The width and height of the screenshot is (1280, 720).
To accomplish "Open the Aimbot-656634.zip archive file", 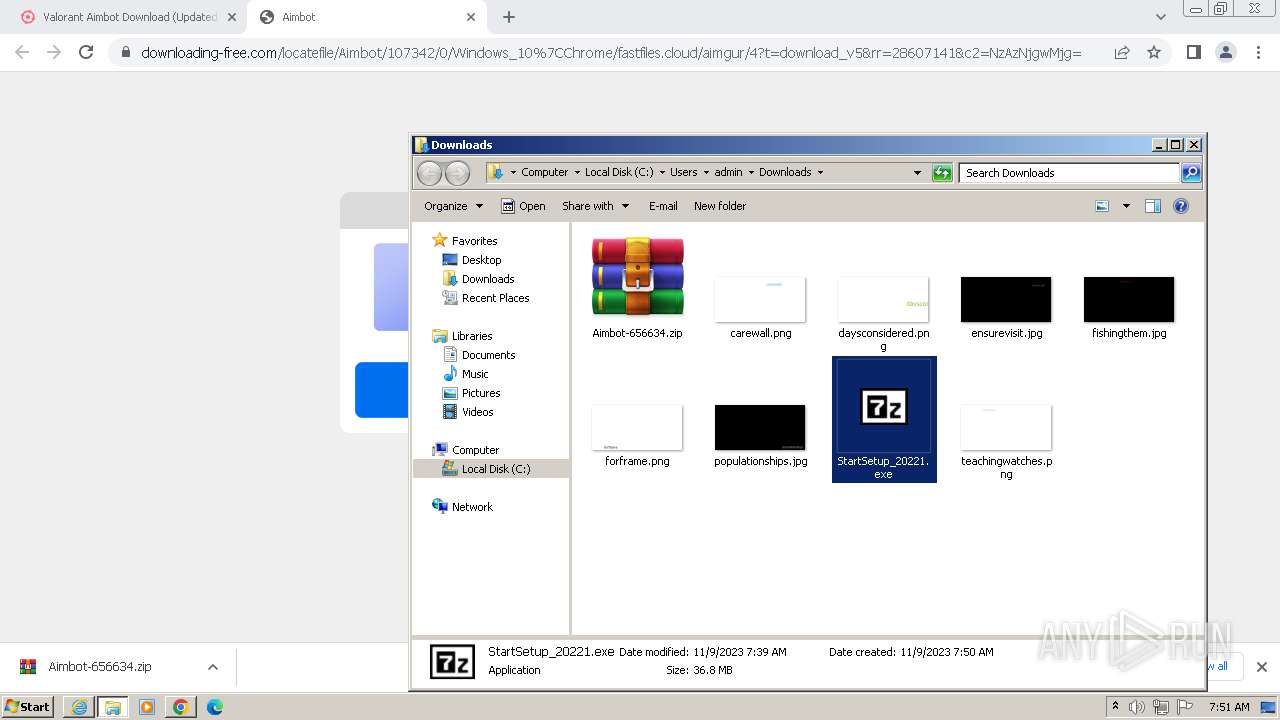I will (637, 287).
